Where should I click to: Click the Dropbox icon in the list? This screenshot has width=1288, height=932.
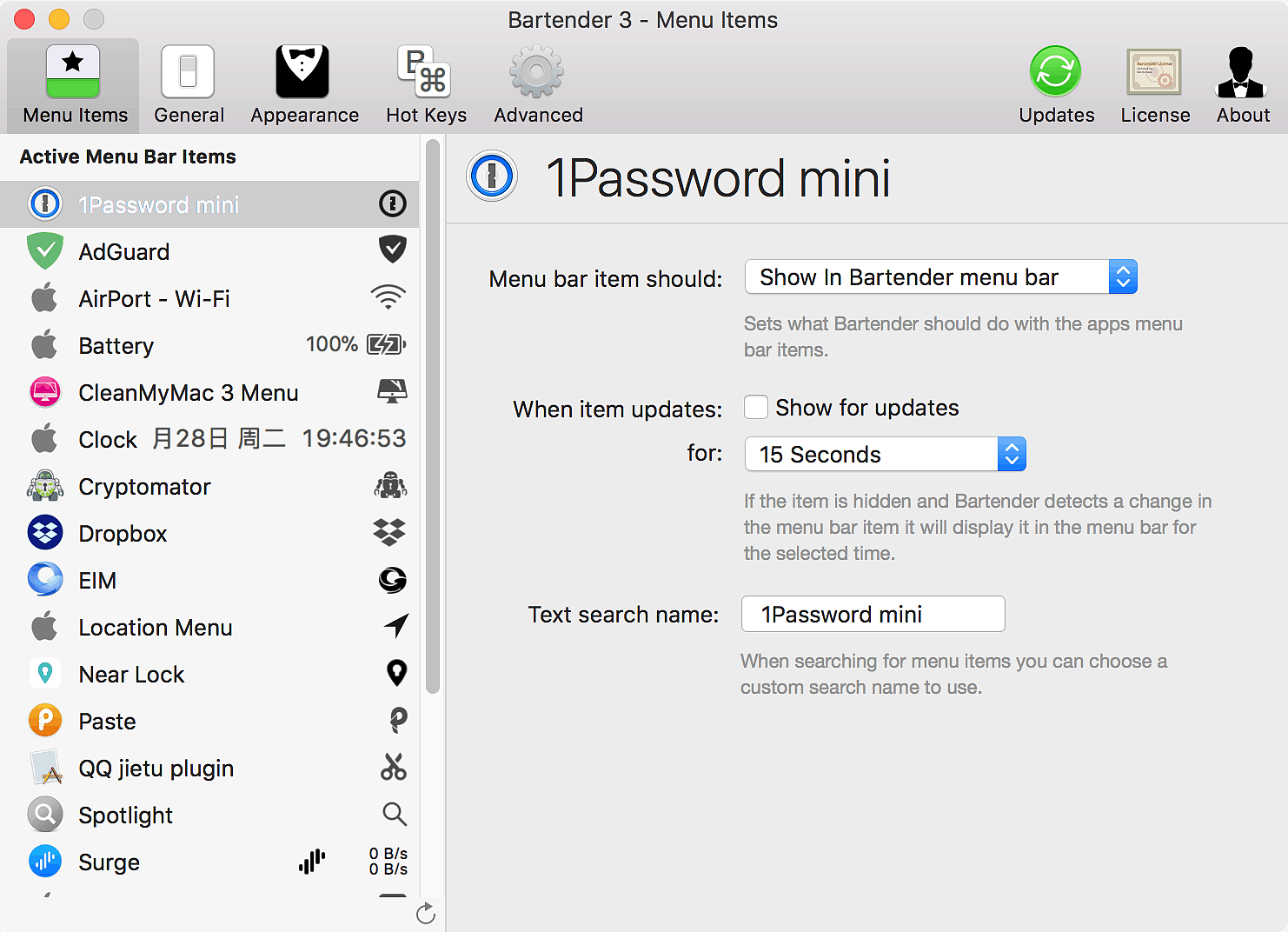pyautogui.click(x=45, y=533)
